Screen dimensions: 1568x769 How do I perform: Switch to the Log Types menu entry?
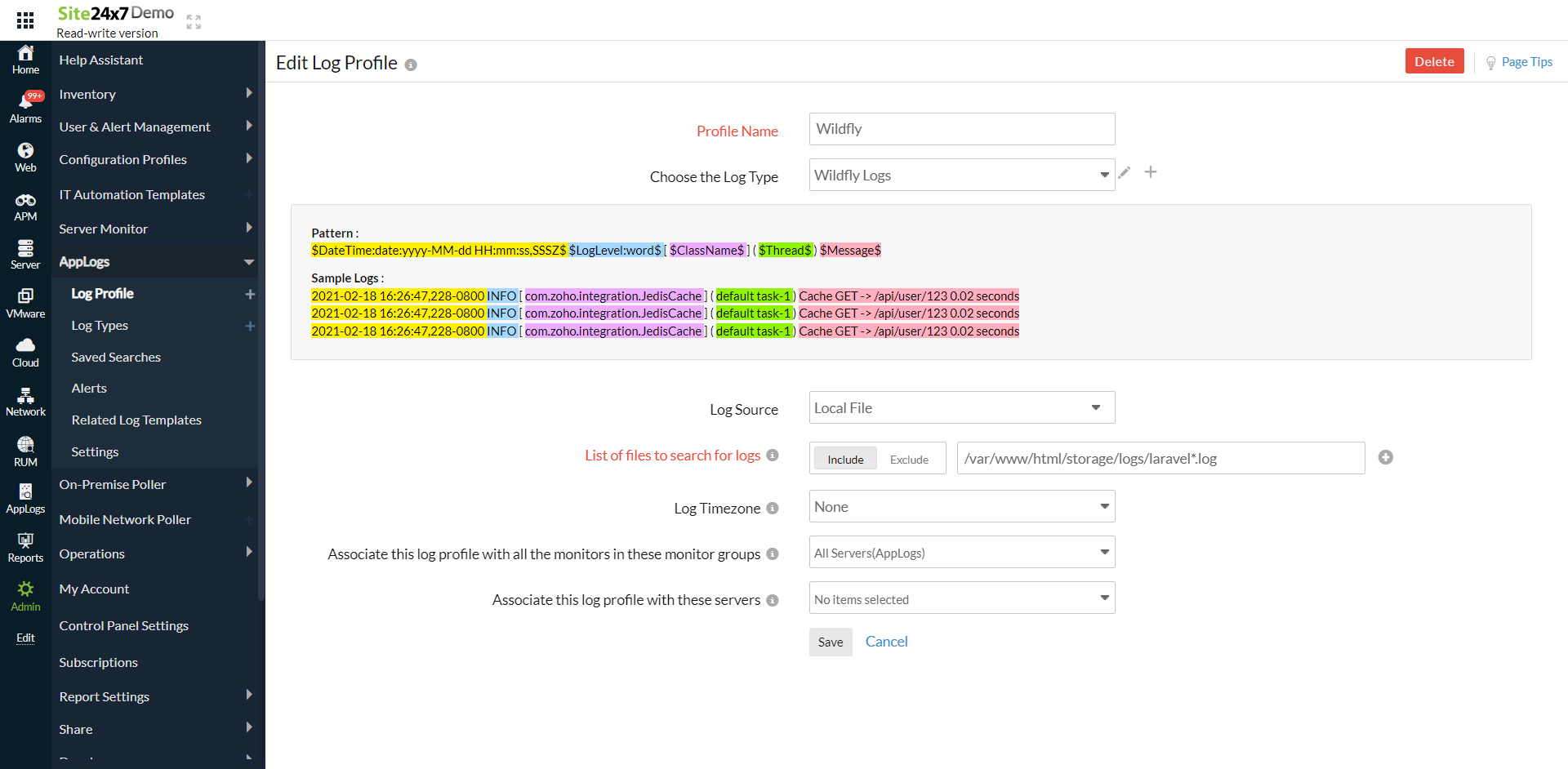click(100, 325)
